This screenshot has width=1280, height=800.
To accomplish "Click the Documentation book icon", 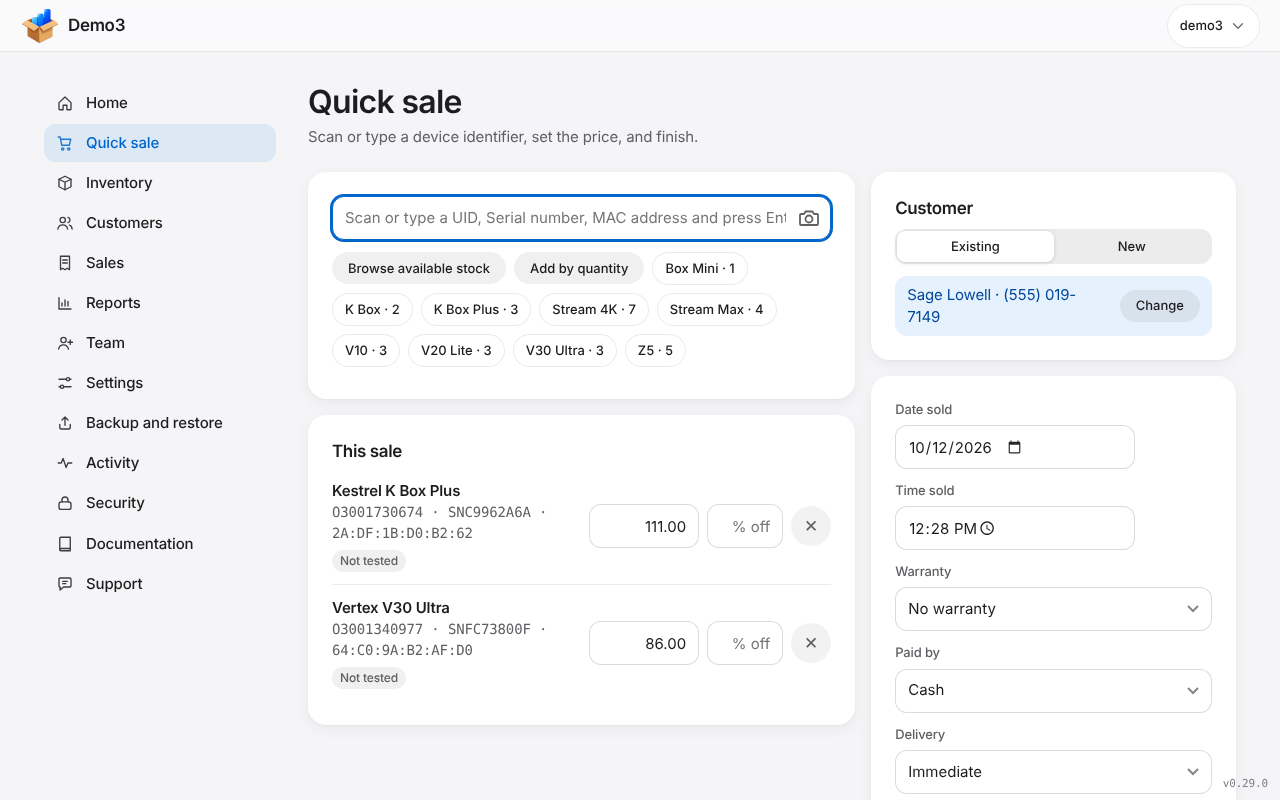I will [x=65, y=544].
